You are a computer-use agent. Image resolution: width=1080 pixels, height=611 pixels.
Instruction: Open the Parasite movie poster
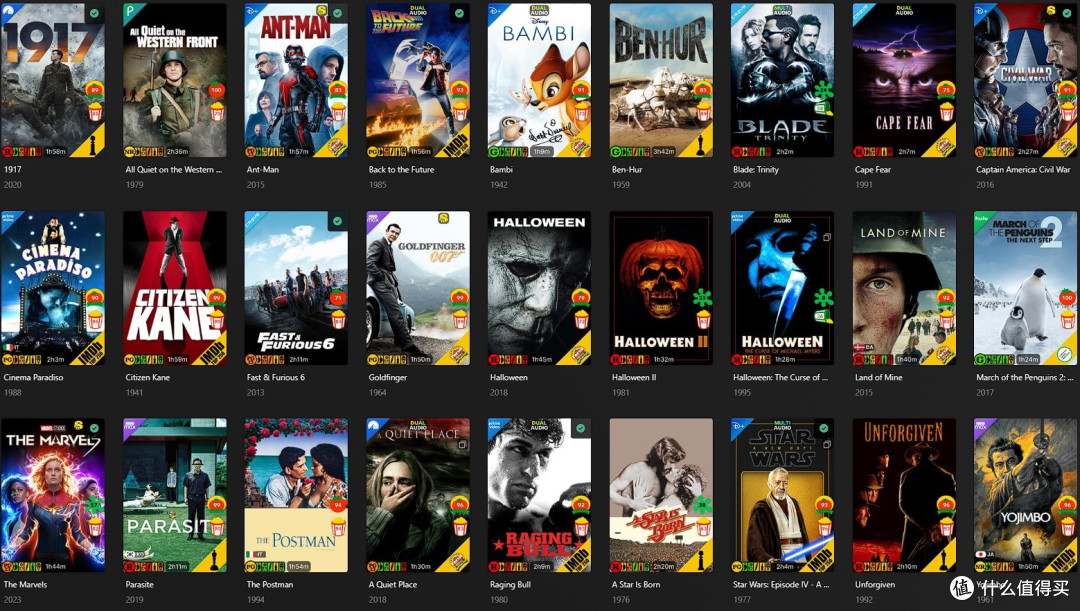[174, 495]
